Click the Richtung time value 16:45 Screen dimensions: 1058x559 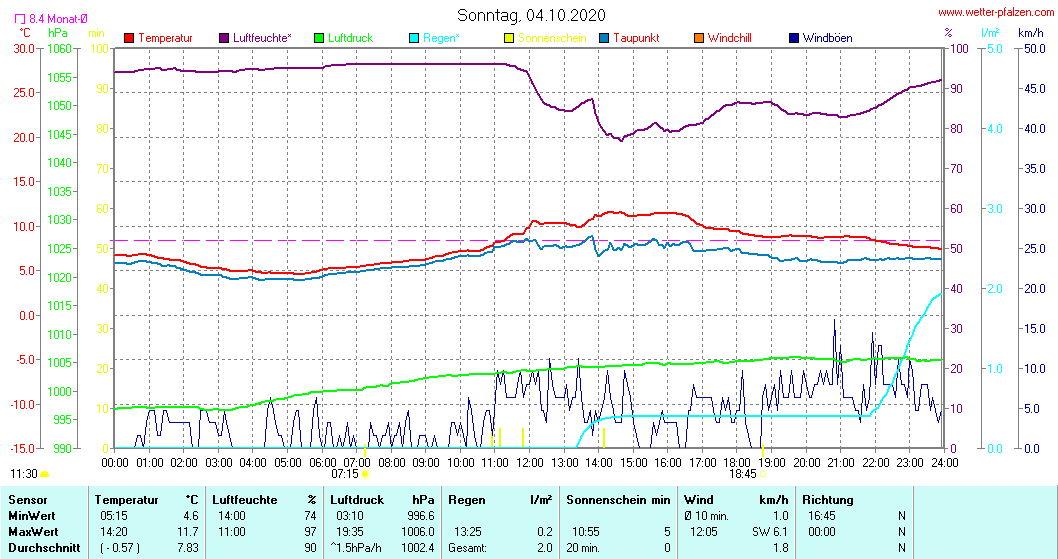click(x=822, y=516)
